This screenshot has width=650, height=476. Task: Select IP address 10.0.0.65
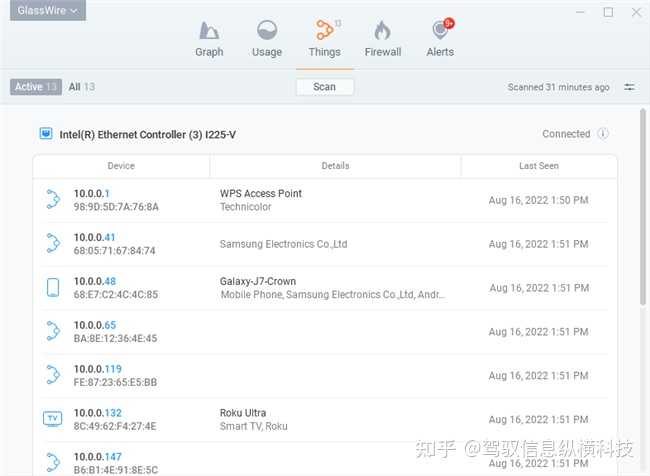[95, 325]
